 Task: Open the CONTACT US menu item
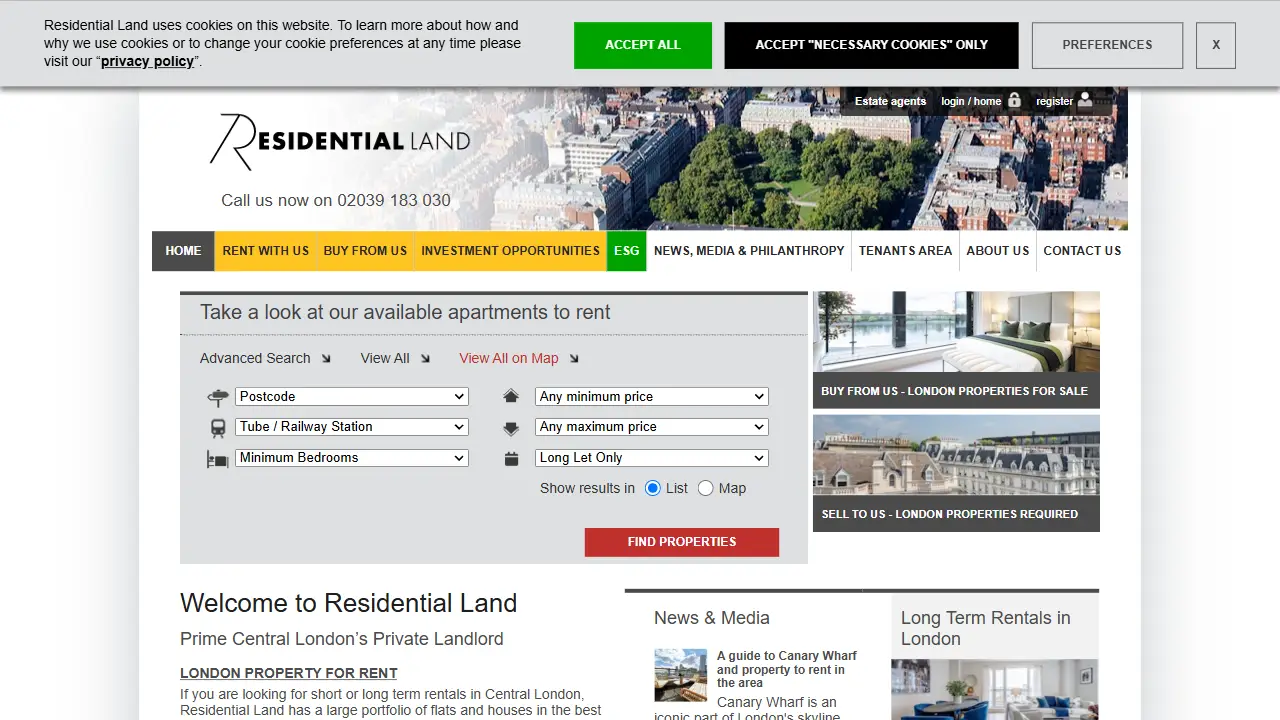tap(1082, 251)
